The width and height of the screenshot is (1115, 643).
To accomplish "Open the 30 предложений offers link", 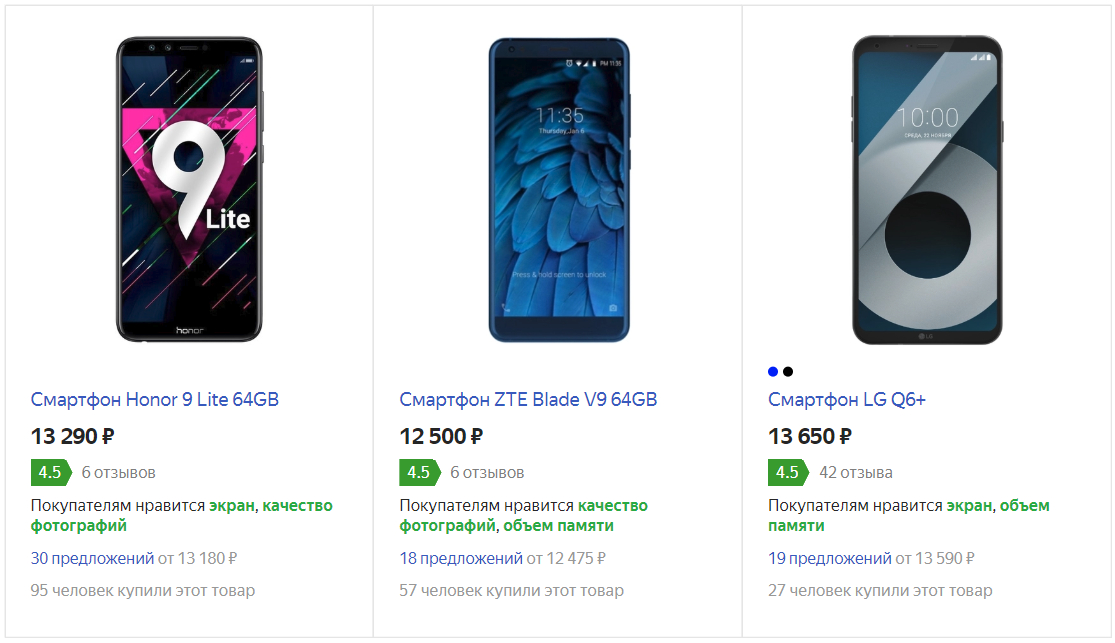I will pos(92,558).
